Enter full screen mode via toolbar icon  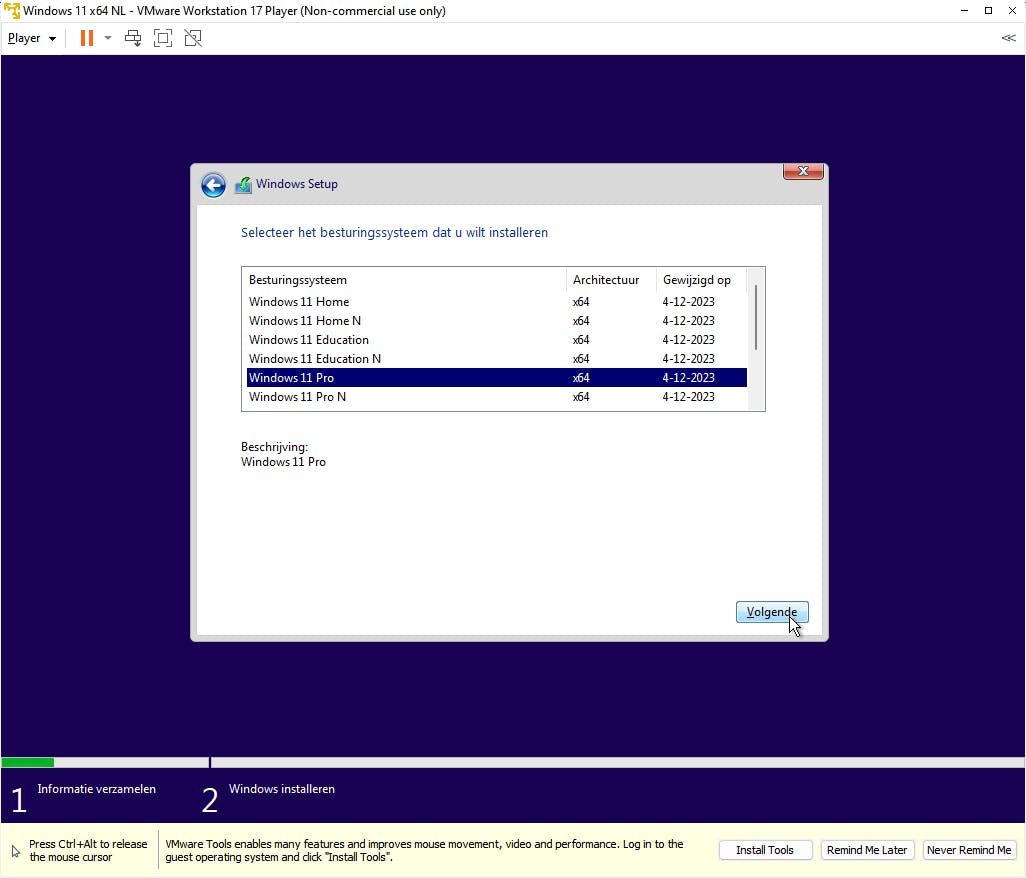tap(163, 38)
